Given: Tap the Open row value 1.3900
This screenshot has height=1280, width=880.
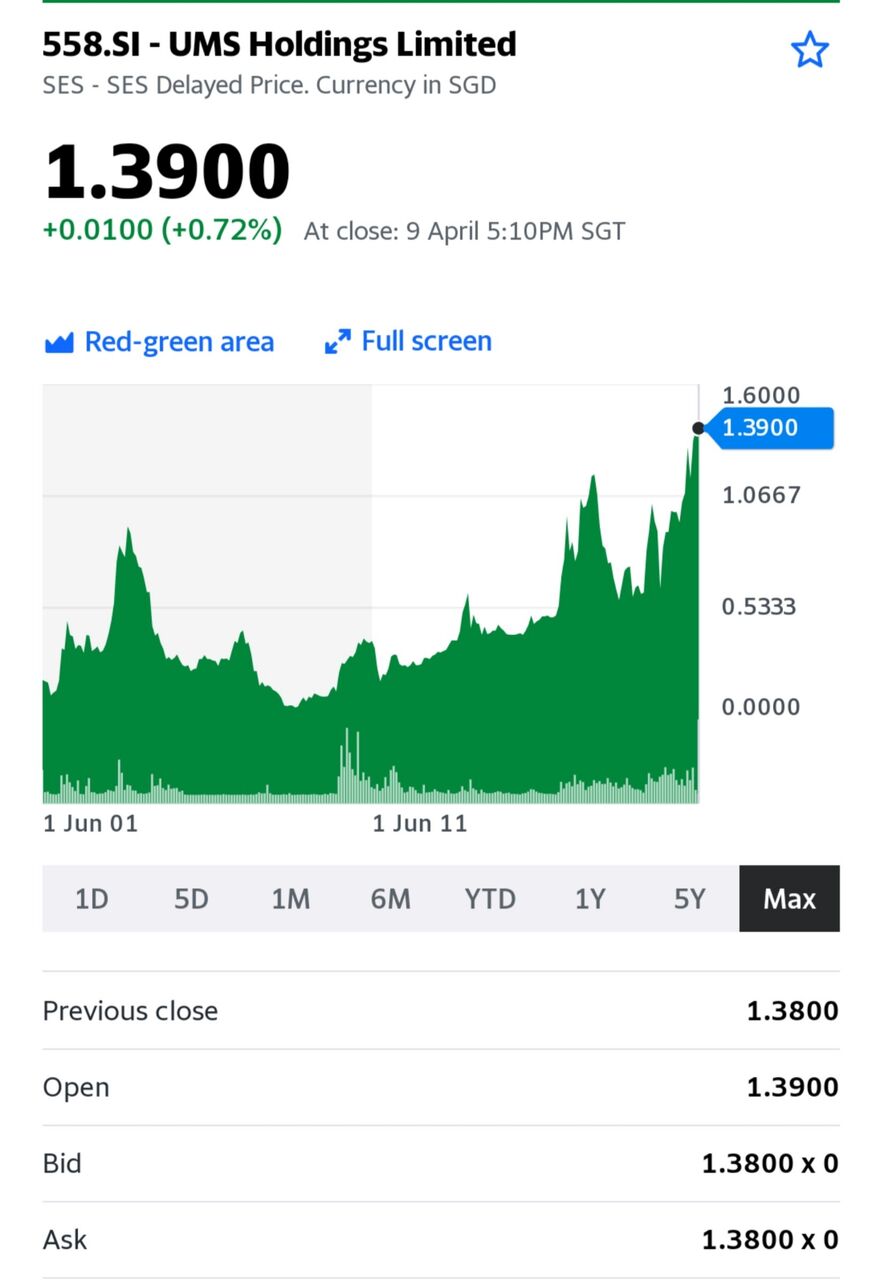Looking at the screenshot, I should click(793, 1087).
